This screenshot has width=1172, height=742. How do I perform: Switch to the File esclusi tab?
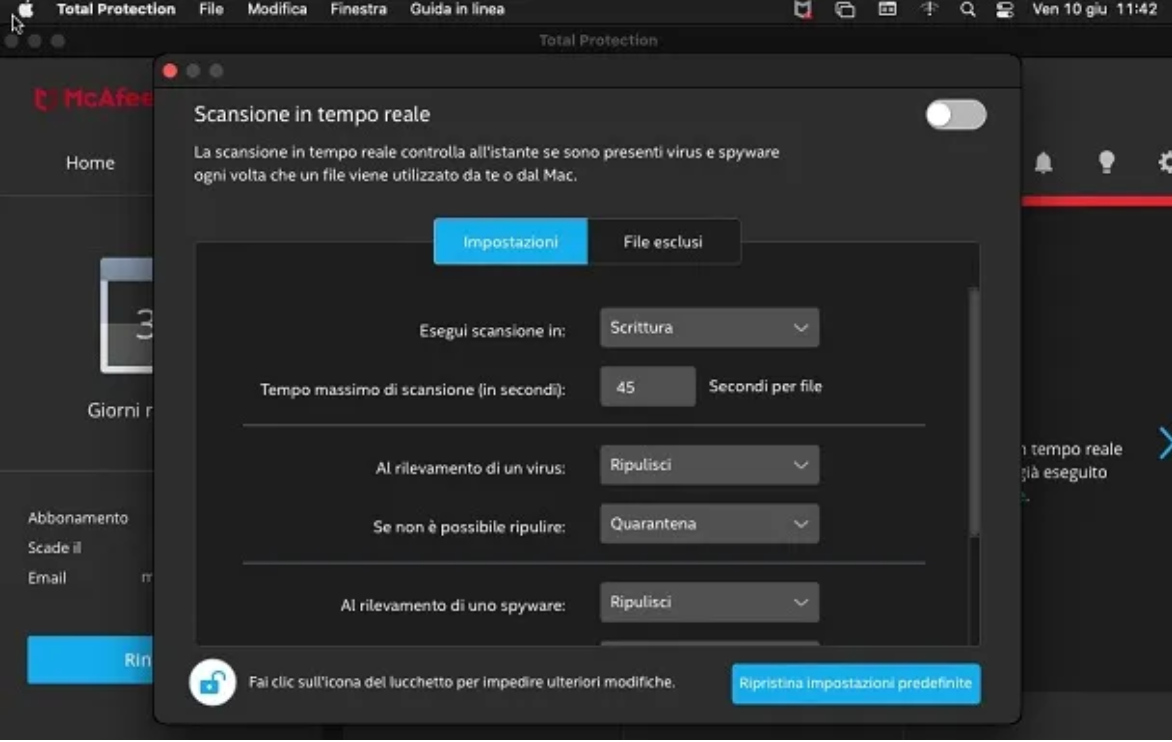pos(664,241)
